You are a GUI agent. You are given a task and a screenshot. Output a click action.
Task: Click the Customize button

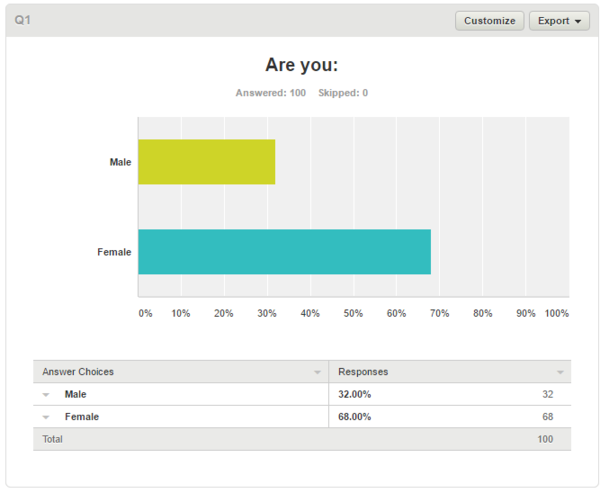(489, 21)
